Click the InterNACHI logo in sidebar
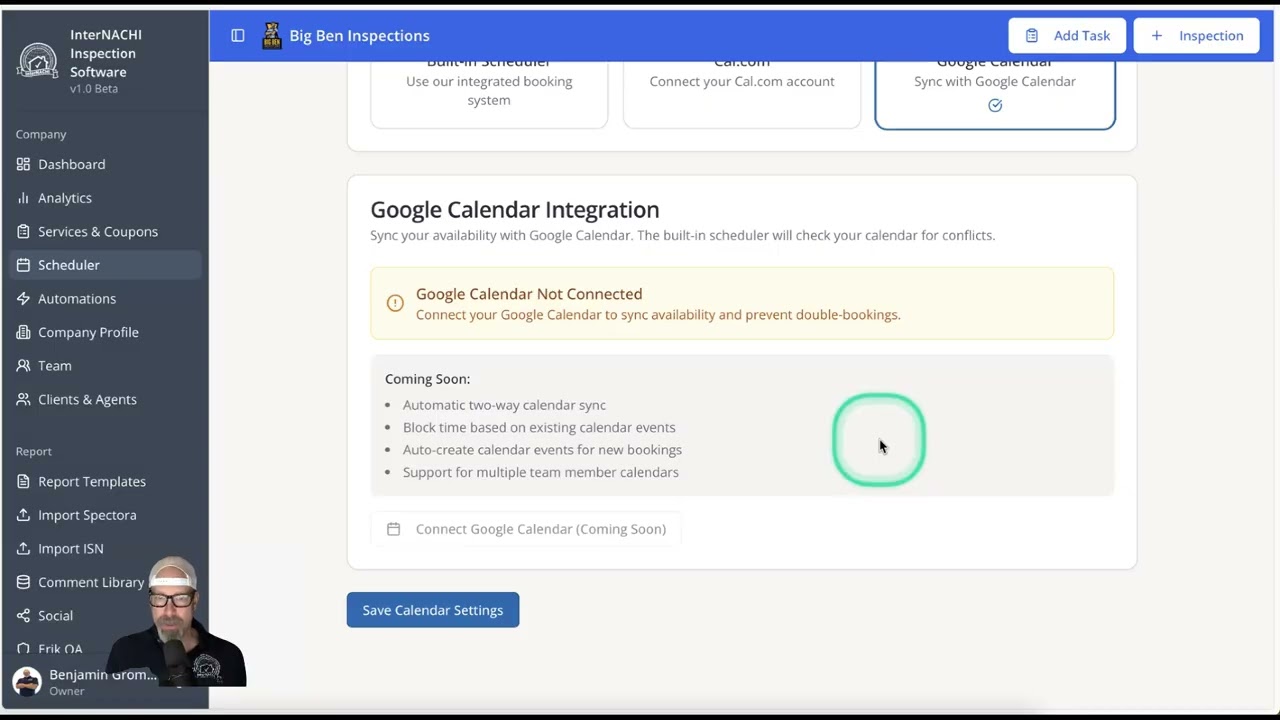The width and height of the screenshot is (1280, 720). (x=38, y=60)
